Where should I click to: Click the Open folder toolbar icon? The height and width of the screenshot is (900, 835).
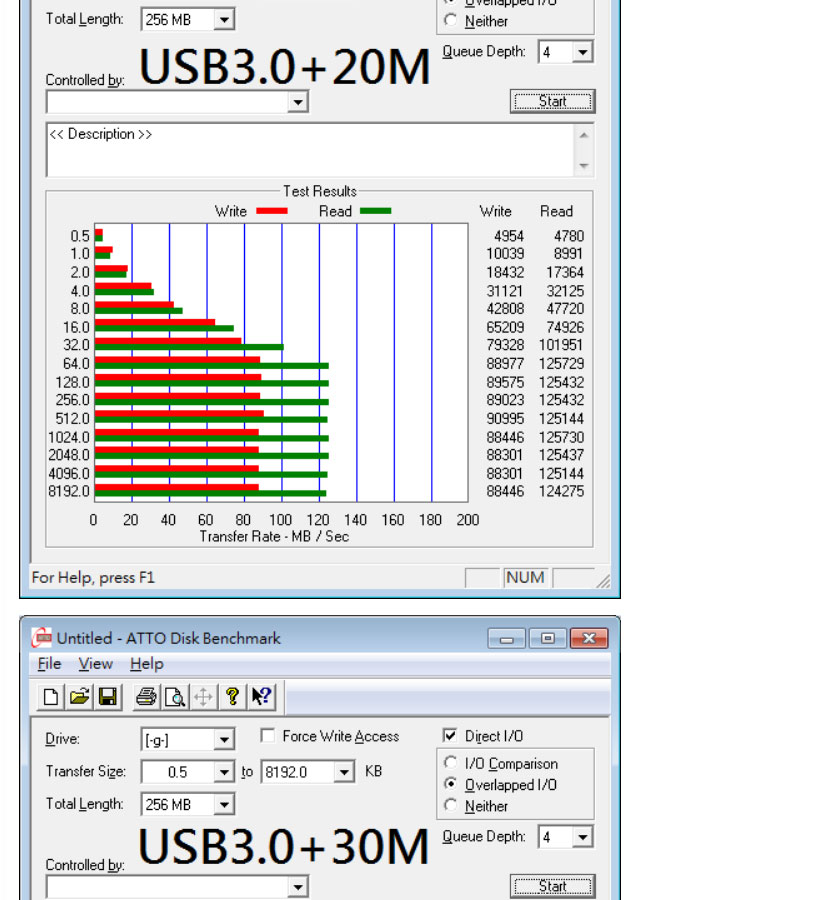click(79, 697)
